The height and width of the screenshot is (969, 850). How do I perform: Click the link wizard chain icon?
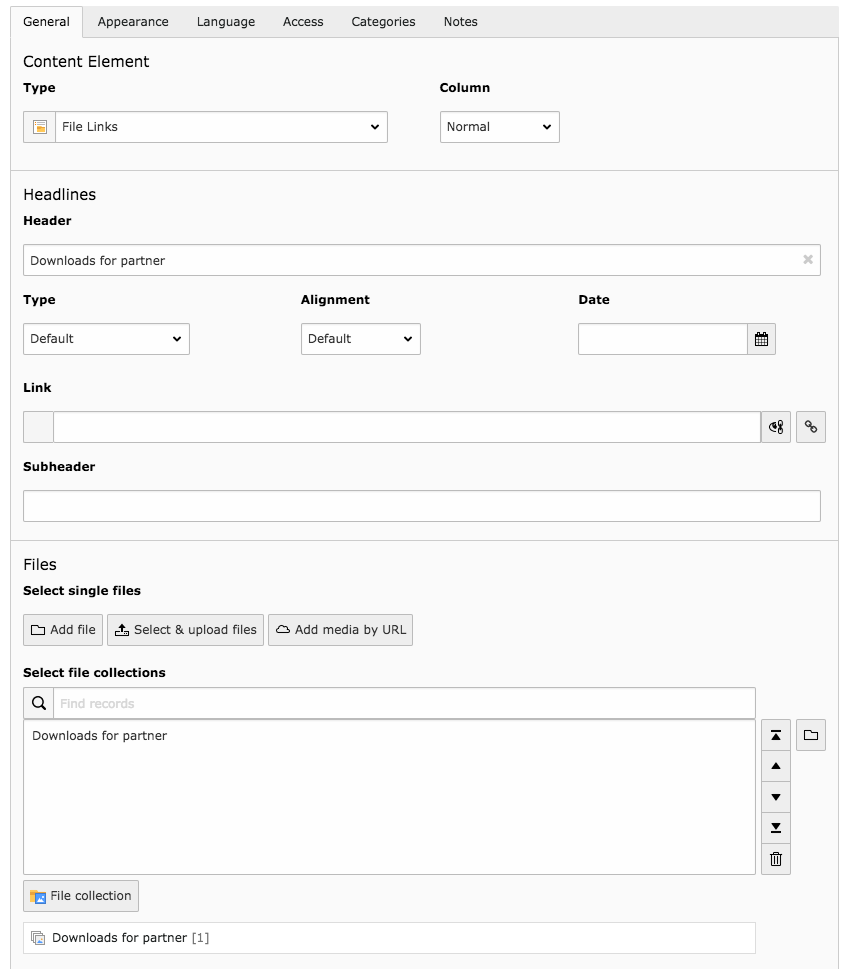click(x=810, y=427)
